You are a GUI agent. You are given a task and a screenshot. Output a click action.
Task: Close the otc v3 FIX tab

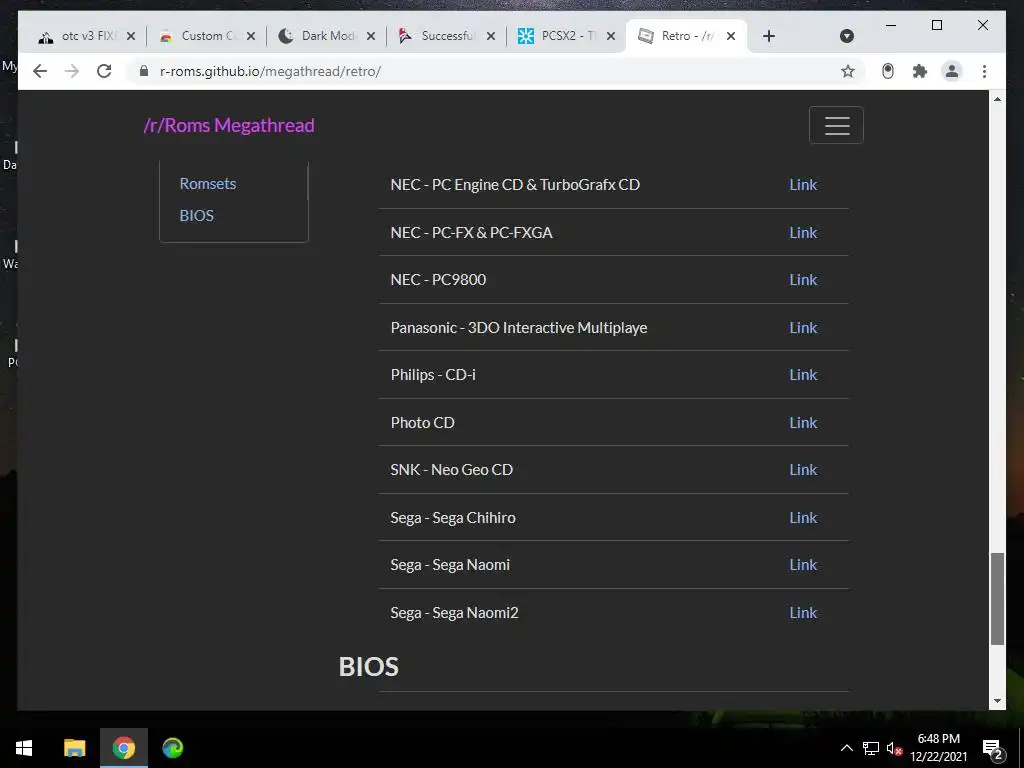[x=131, y=36]
